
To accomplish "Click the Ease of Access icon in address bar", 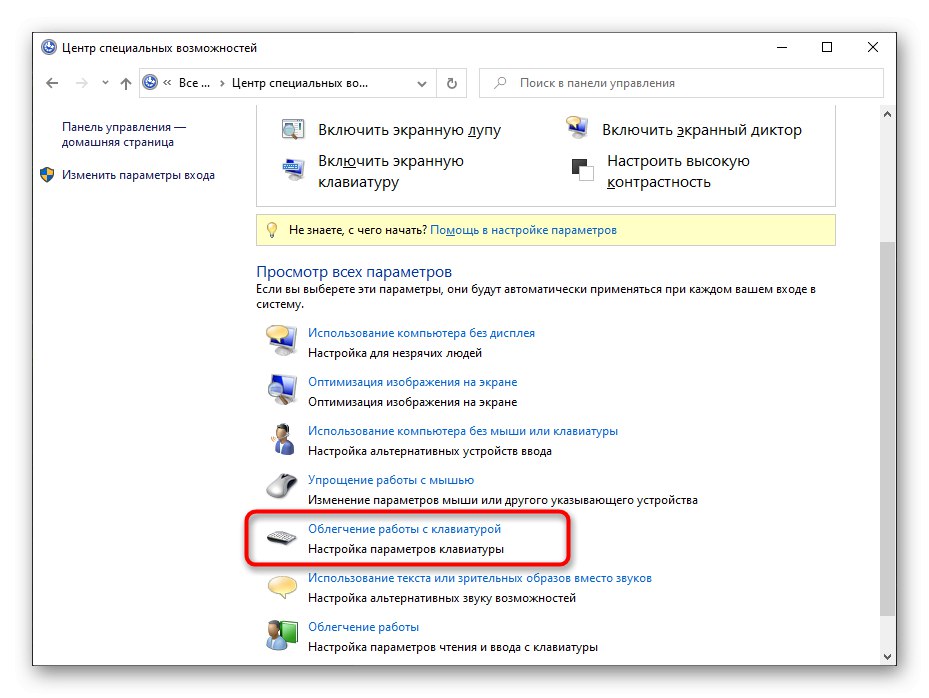I will (x=150, y=82).
